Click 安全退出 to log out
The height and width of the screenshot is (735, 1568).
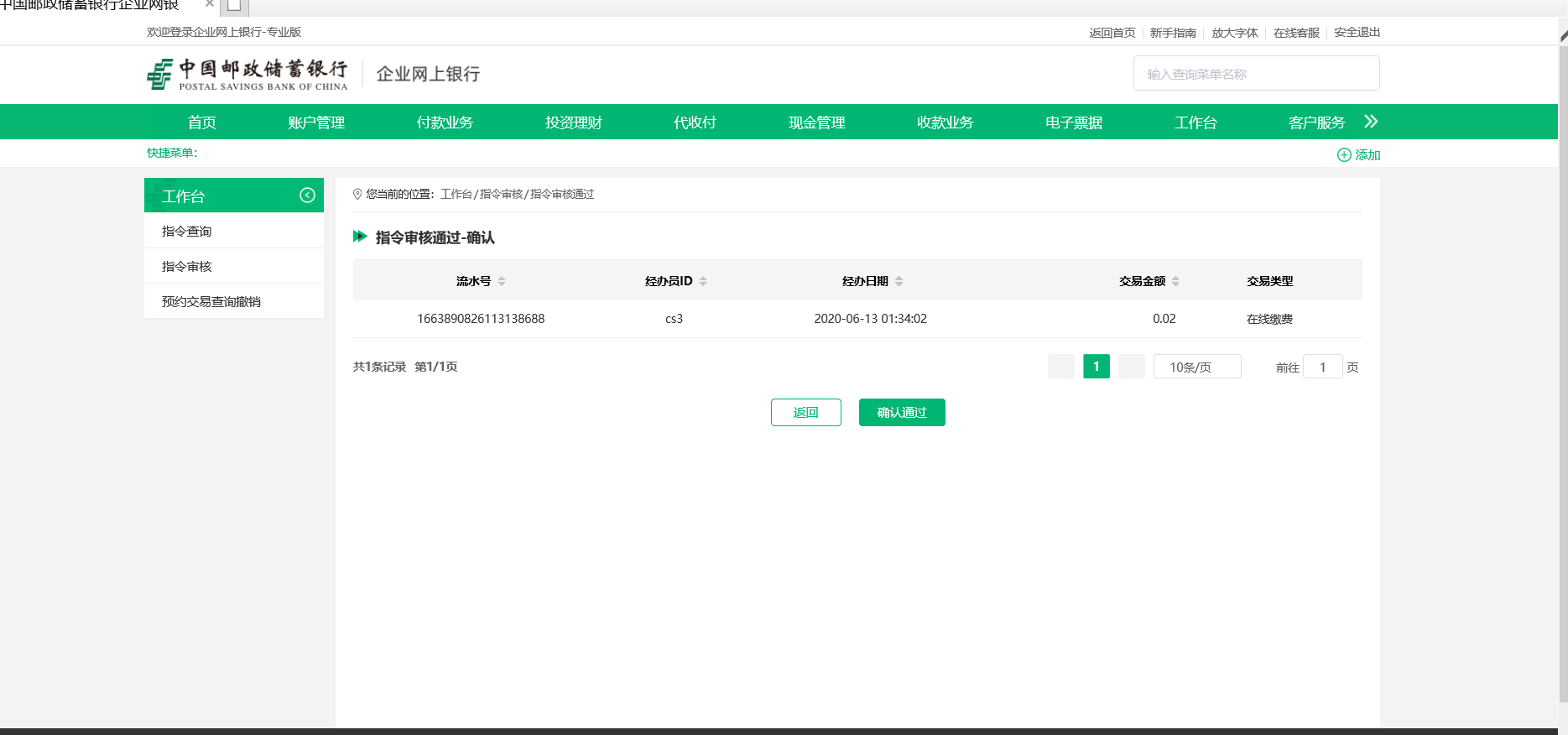click(x=1357, y=33)
